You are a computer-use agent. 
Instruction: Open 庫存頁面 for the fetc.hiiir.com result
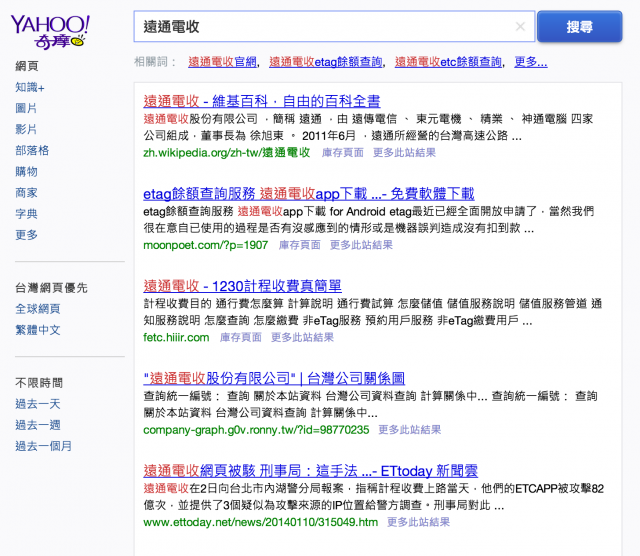240,338
